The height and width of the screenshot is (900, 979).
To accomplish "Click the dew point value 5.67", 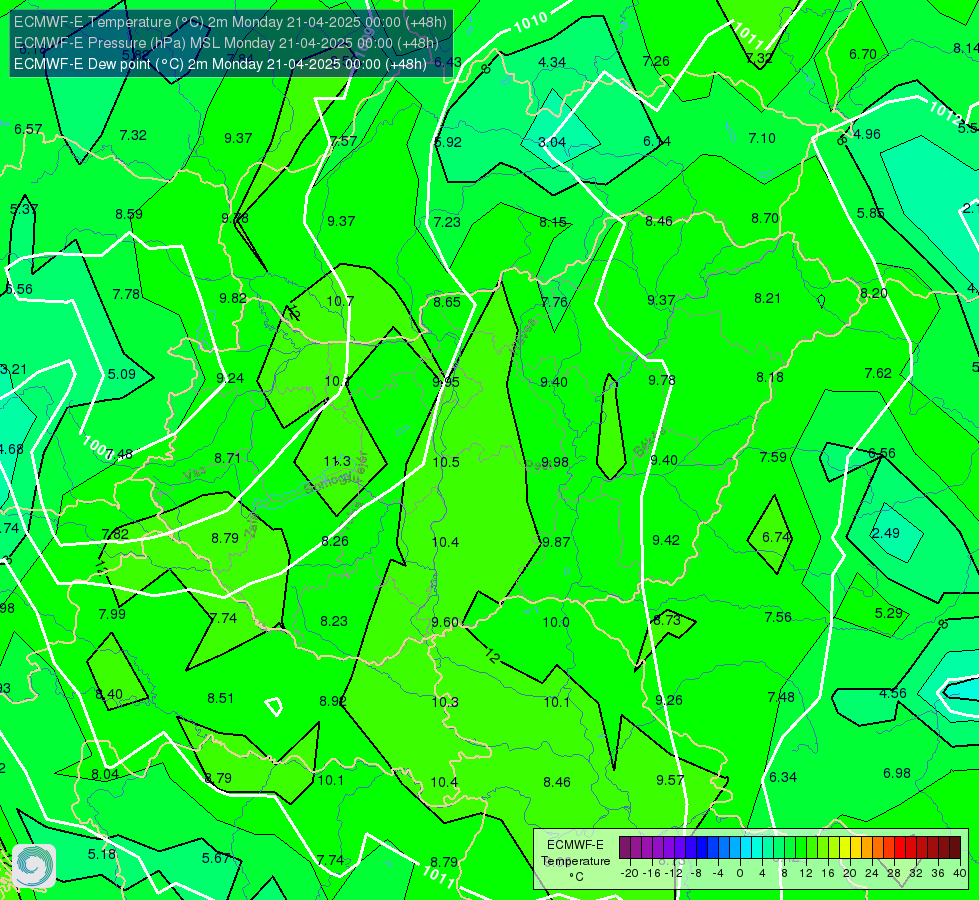I will pyautogui.click(x=216, y=858).
